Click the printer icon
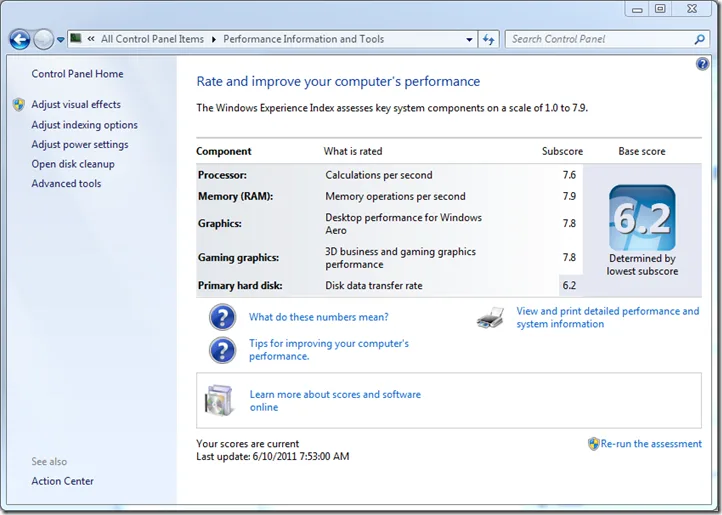 [x=490, y=318]
